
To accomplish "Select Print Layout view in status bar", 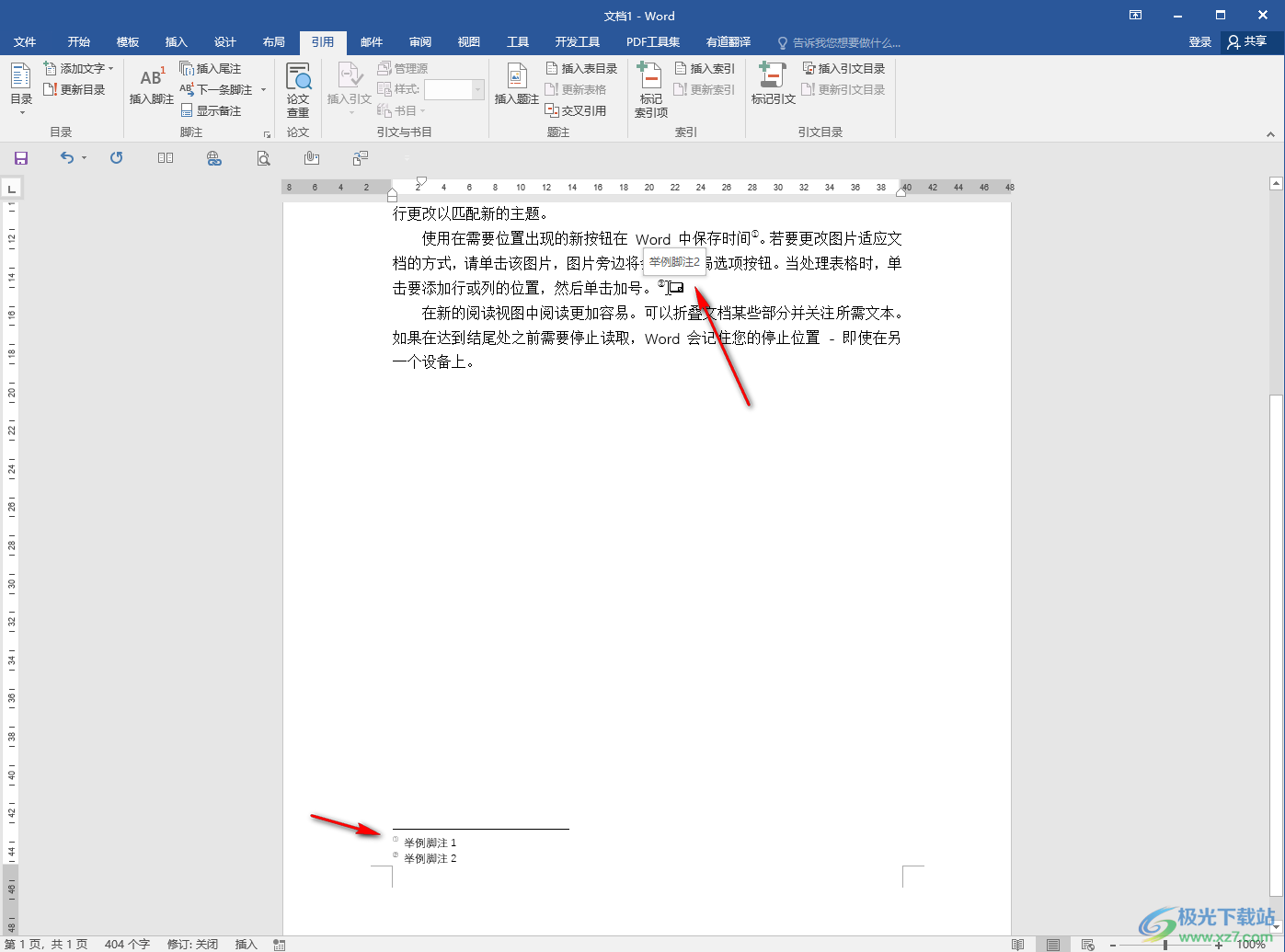I will click(1053, 945).
